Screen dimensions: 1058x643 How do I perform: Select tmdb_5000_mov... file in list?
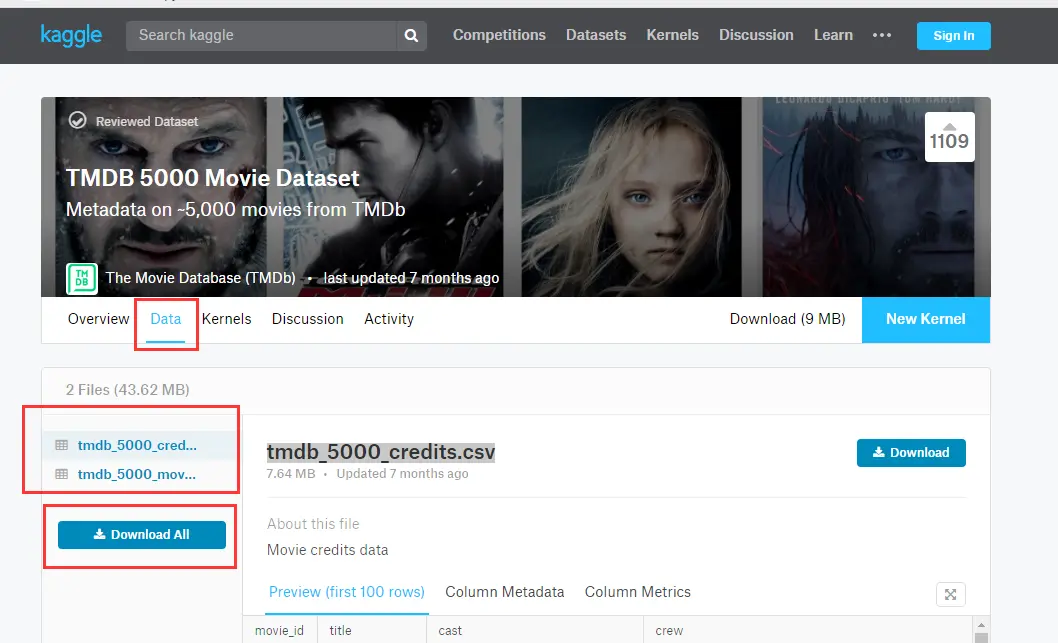tap(137, 474)
